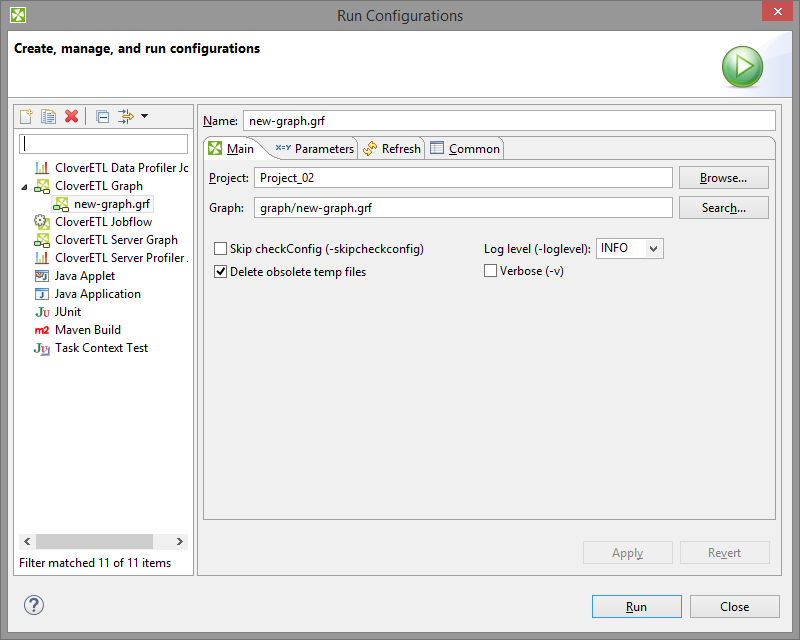Click the Duplicate launch configuration icon
The height and width of the screenshot is (640, 800).
tap(48, 116)
